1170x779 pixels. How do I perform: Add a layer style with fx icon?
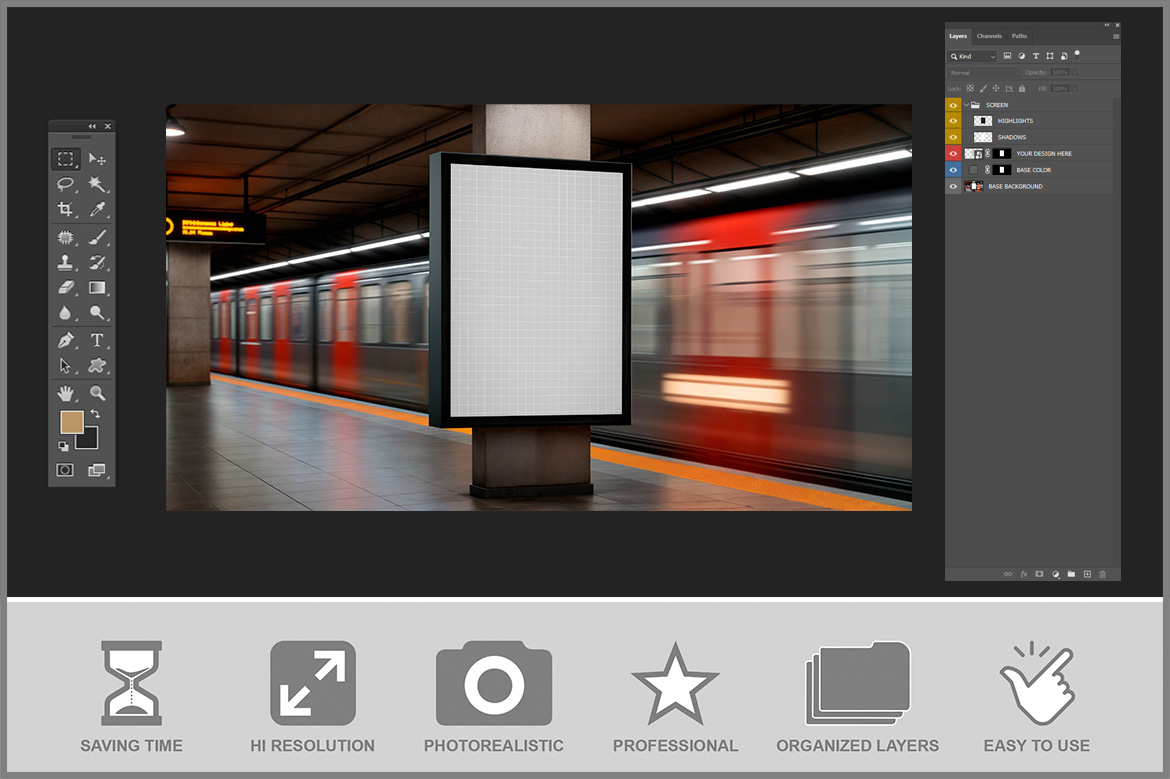(x=1023, y=574)
